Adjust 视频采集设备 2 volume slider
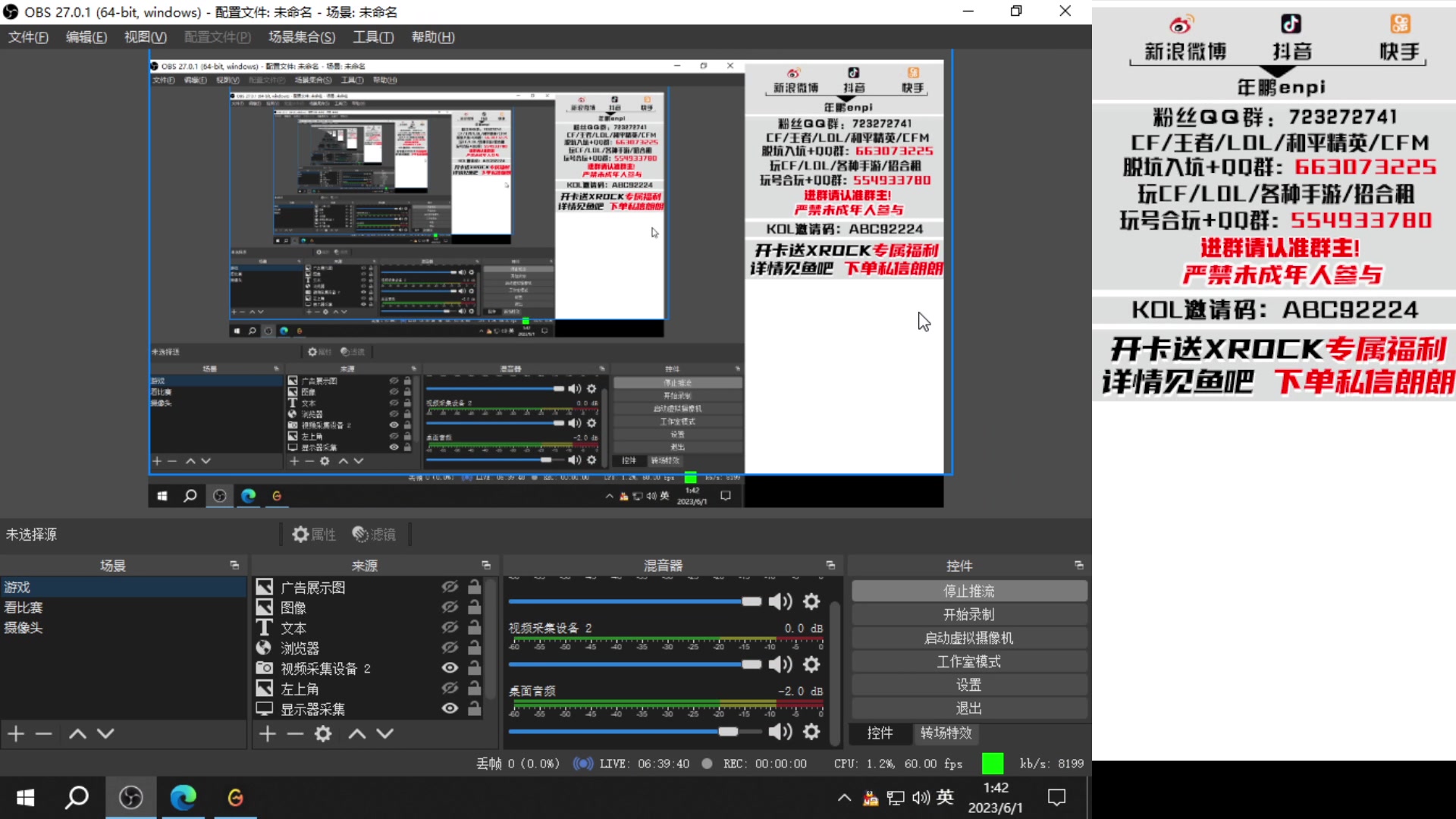Viewport: 1456px width, 819px height. coord(635,664)
